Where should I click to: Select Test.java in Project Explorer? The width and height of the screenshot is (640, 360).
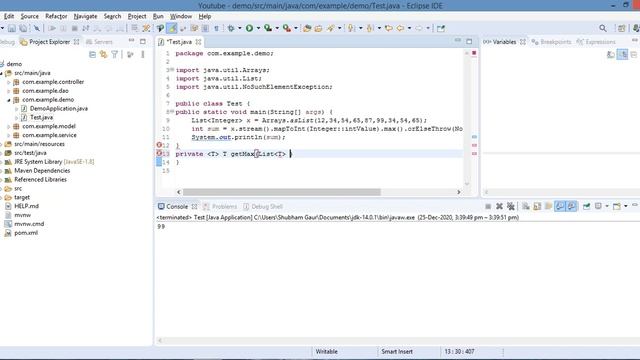click(41, 118)
